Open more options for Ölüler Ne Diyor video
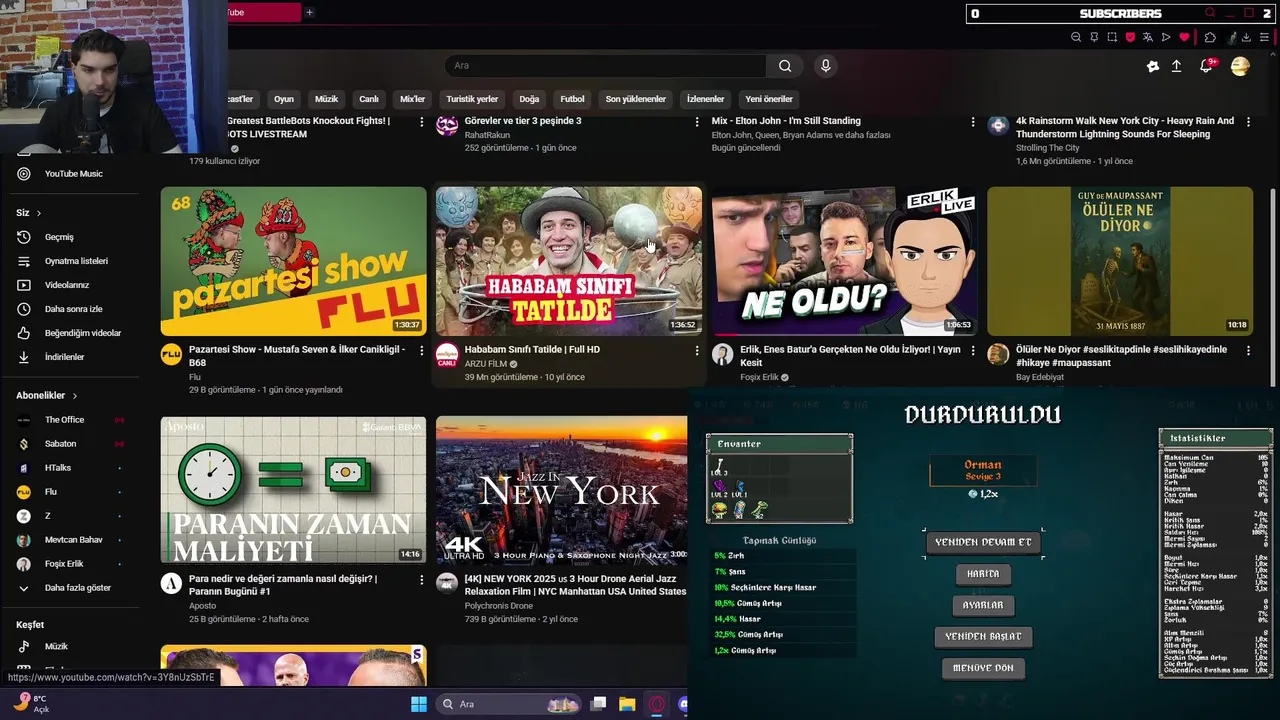 click(1248, 351)
